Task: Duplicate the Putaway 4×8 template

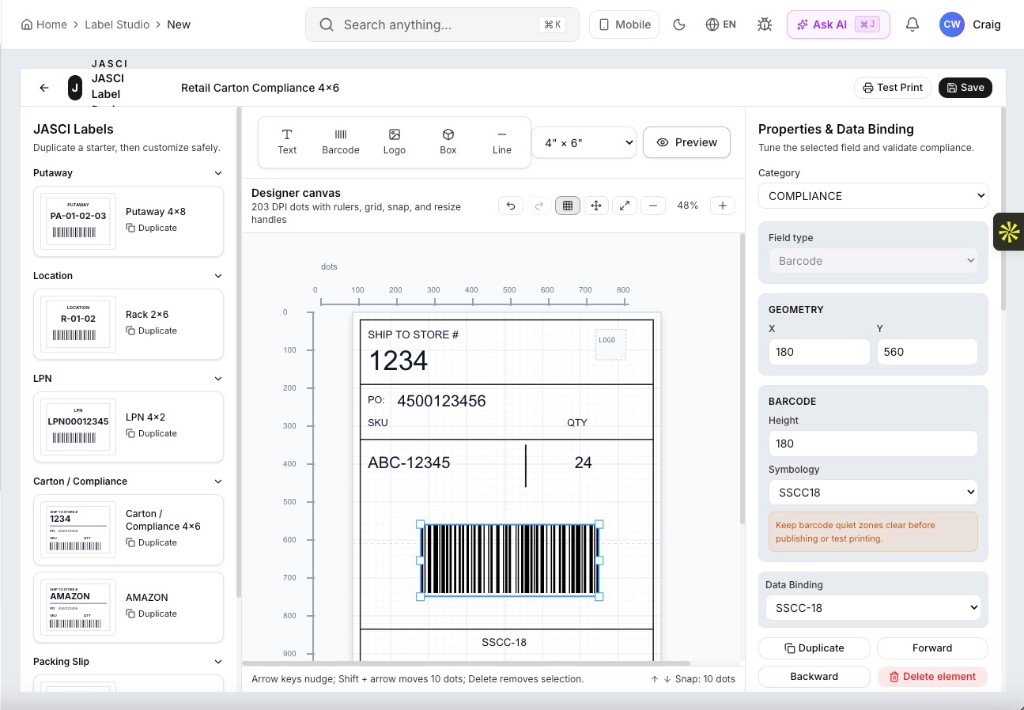Action: pos(152,228)
